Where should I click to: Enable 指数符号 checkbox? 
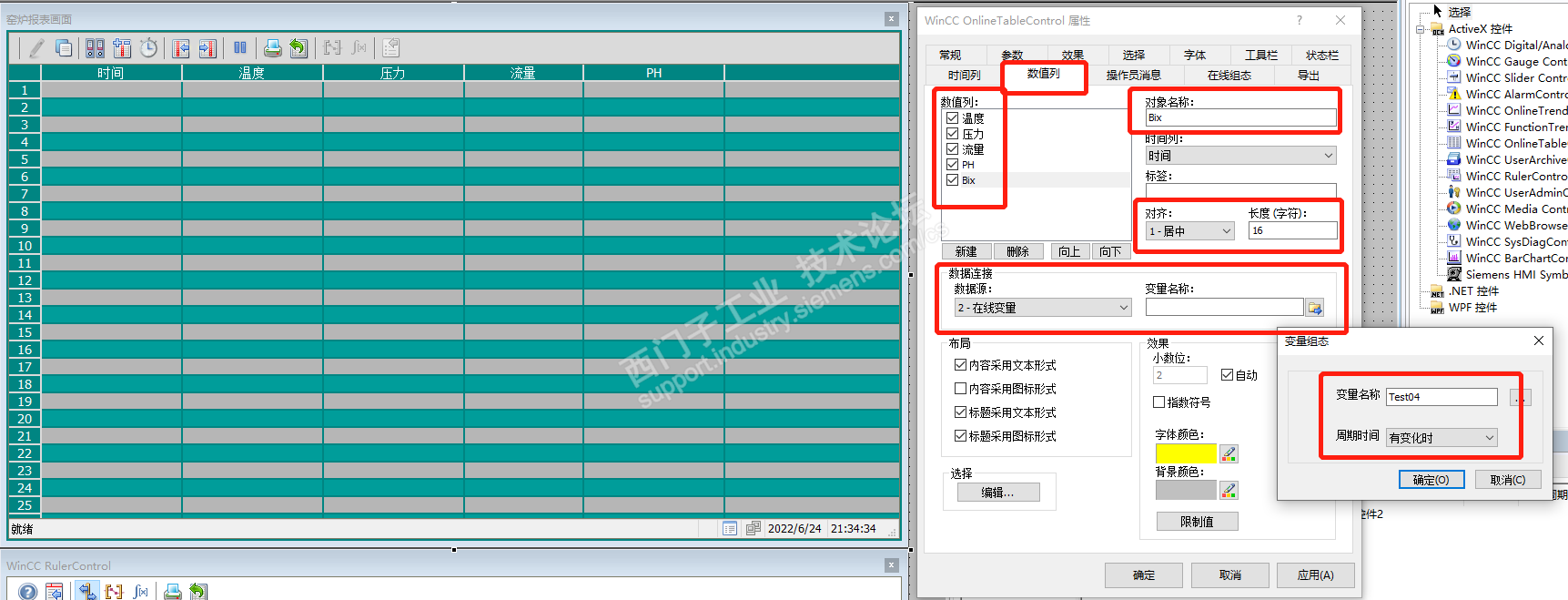click(x=1158, y=402)
